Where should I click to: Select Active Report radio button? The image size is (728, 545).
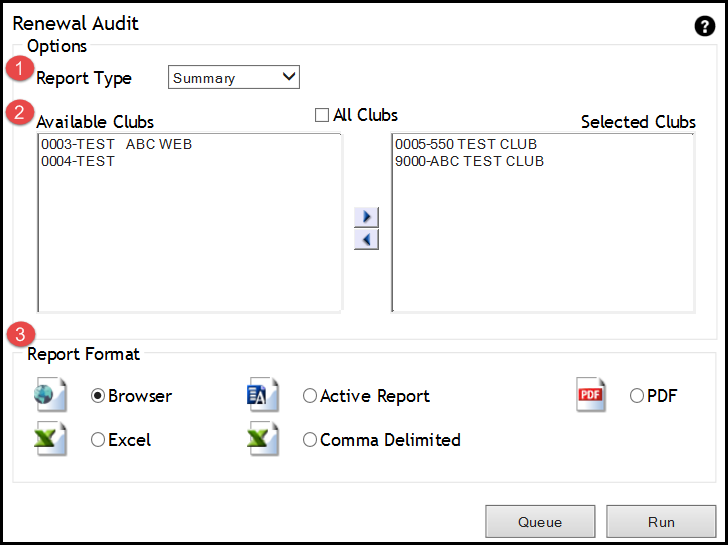point(310,396)
